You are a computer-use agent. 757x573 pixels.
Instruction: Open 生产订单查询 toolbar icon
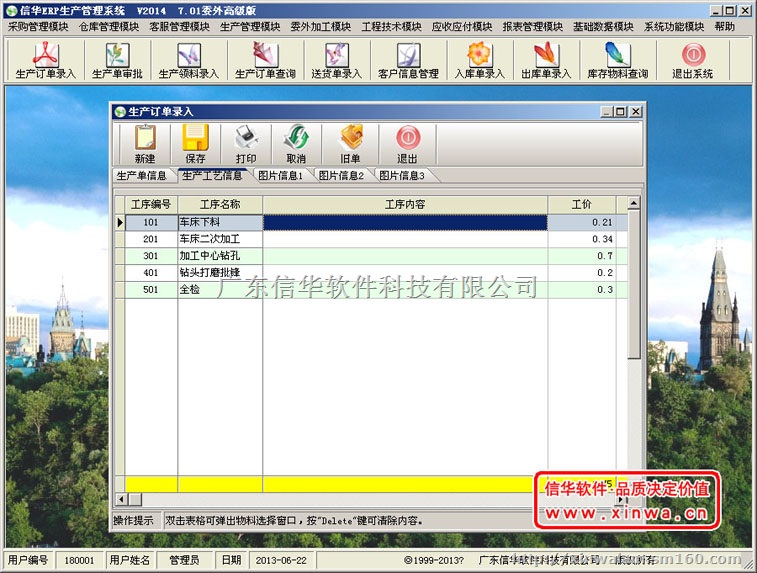(265, 60)
